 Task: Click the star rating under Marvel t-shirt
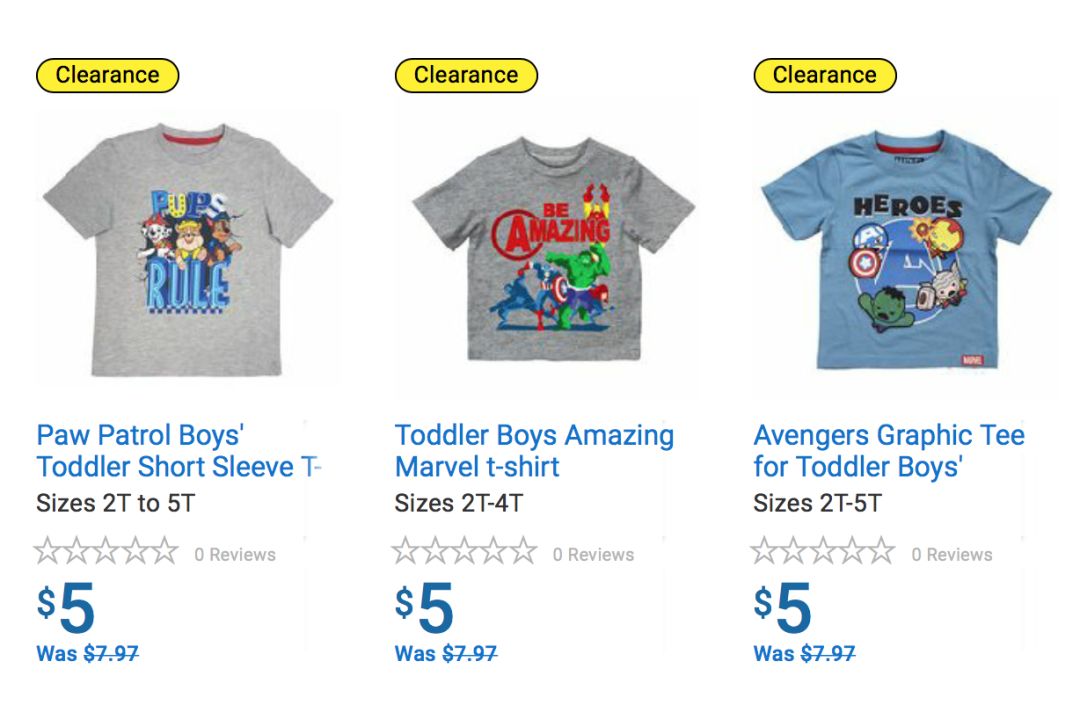pyautogui.click(x=464, y=551)
